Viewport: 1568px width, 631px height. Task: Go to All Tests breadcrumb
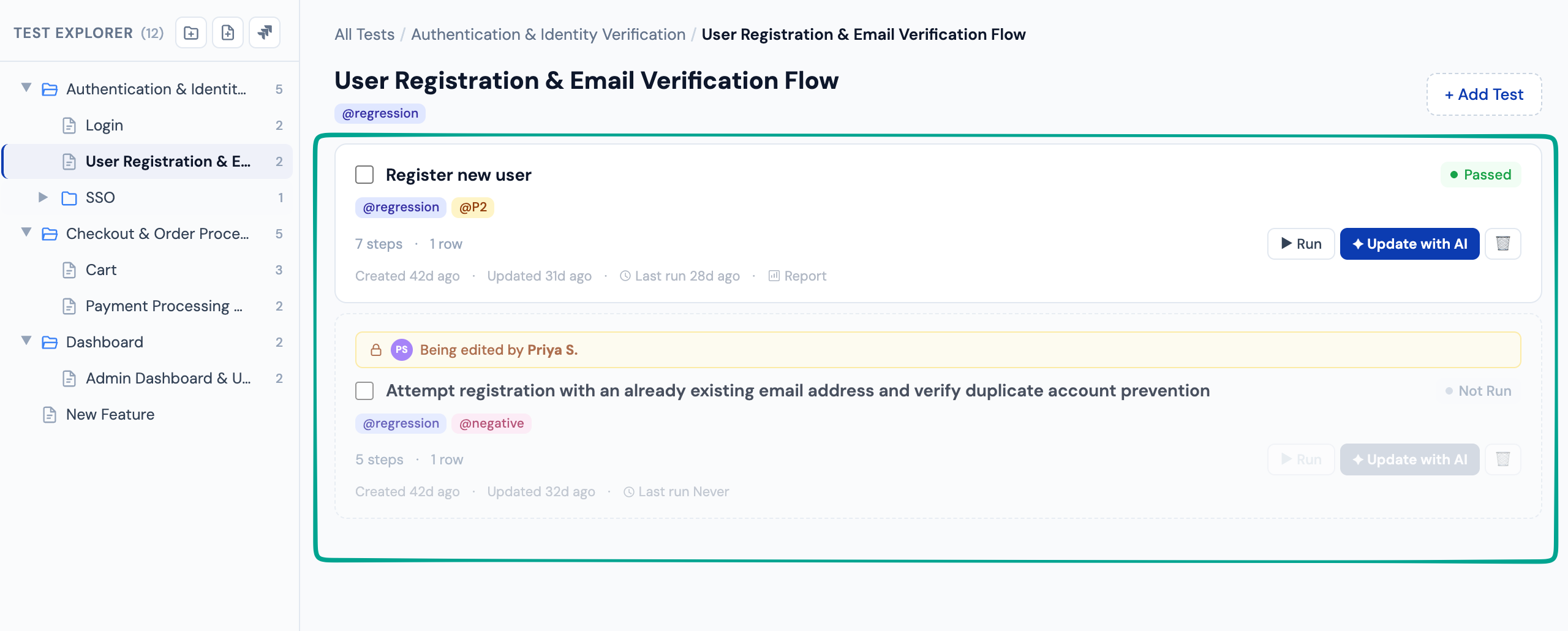[364, 34]
